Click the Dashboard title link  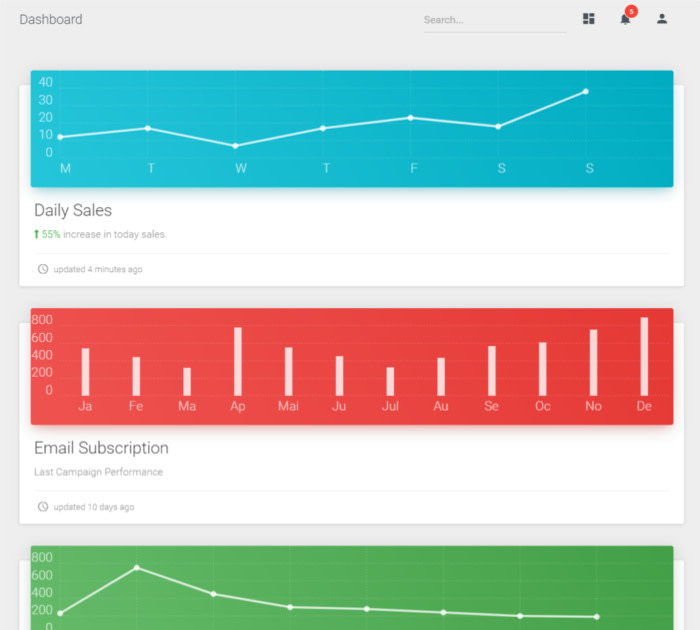click(x=51, y=19)
